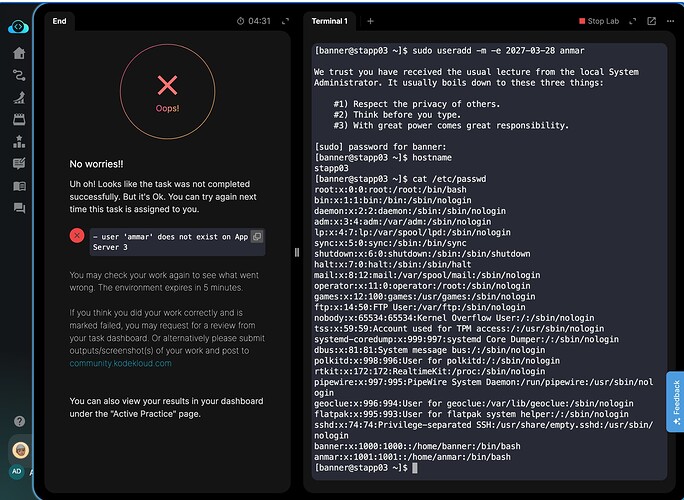
Task: Click the 'Active Practice' dashboard note
Action: point(166,408)
